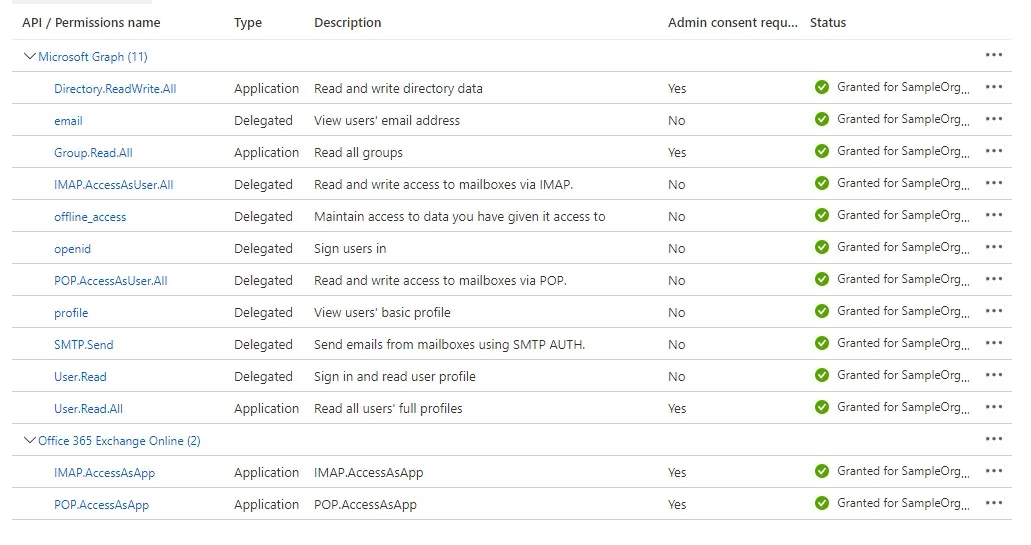Click Admin consent required column header
The image size is (1031, 545).
[733, 22]
